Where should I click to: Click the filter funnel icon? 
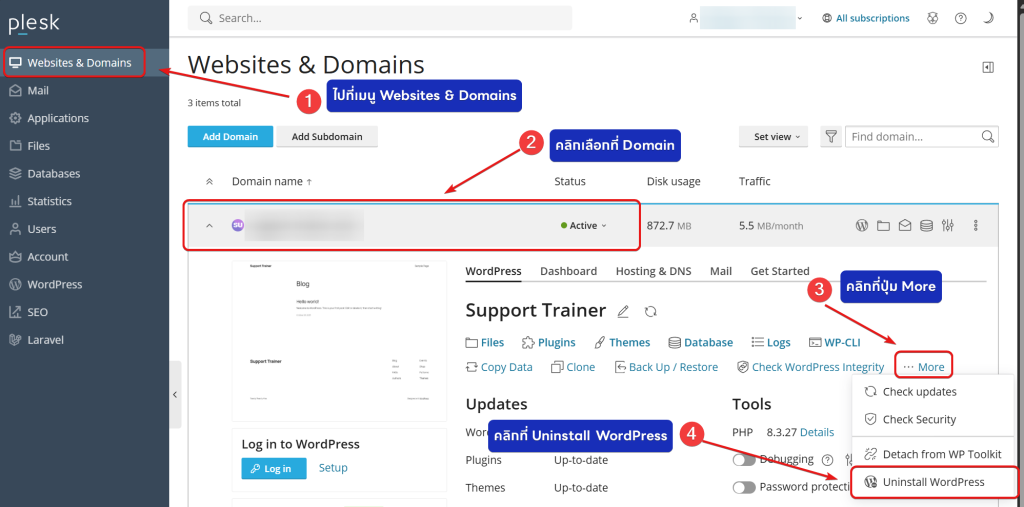point(830,137)
